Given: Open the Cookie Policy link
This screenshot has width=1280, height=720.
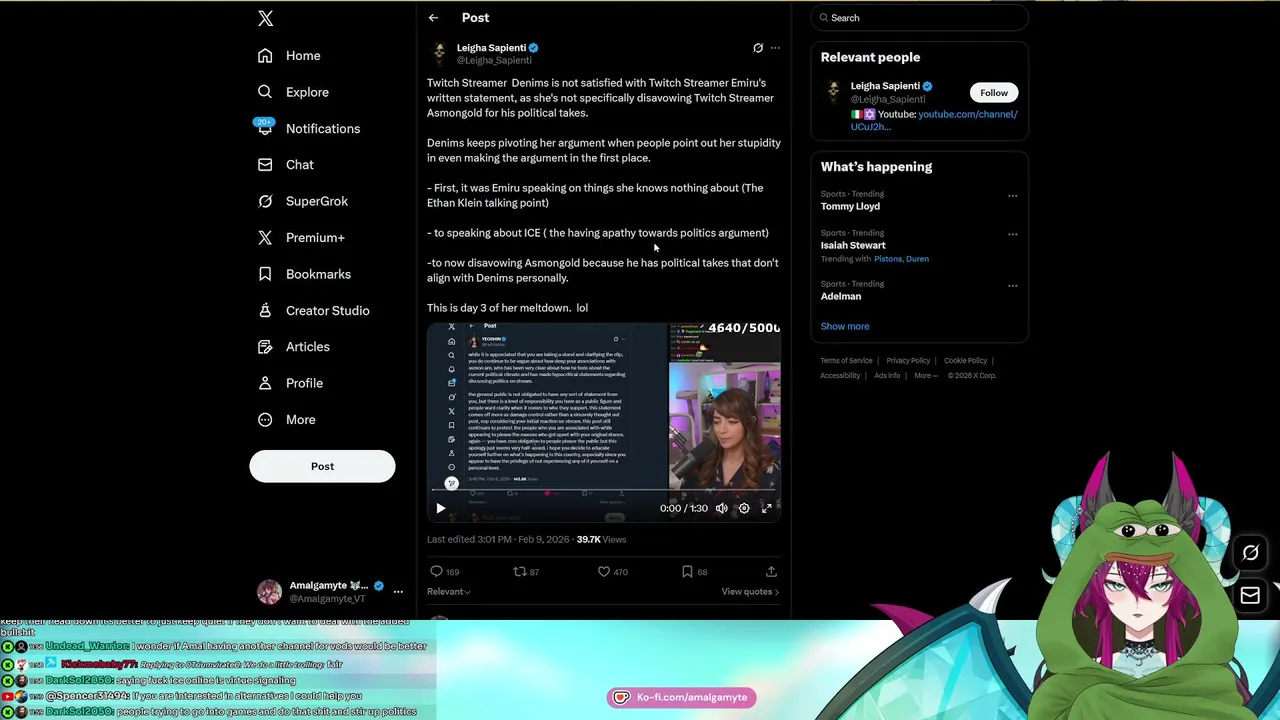Looking at the screenshot, I should click(x=965, y=361).
